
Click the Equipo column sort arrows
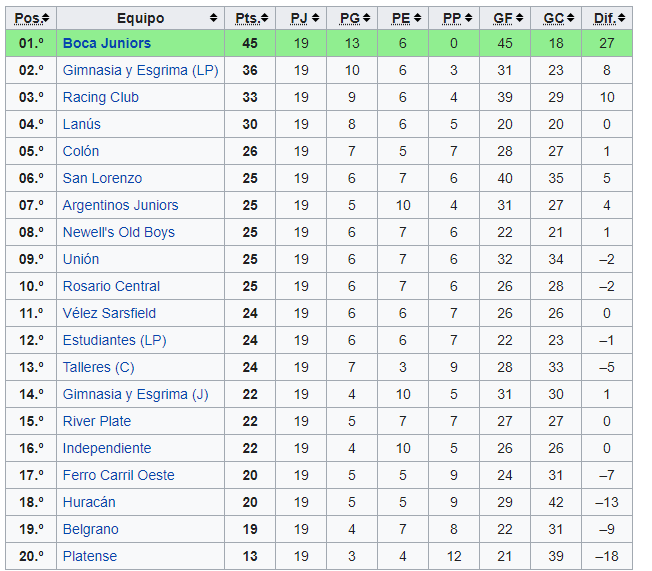pos(213,18)
